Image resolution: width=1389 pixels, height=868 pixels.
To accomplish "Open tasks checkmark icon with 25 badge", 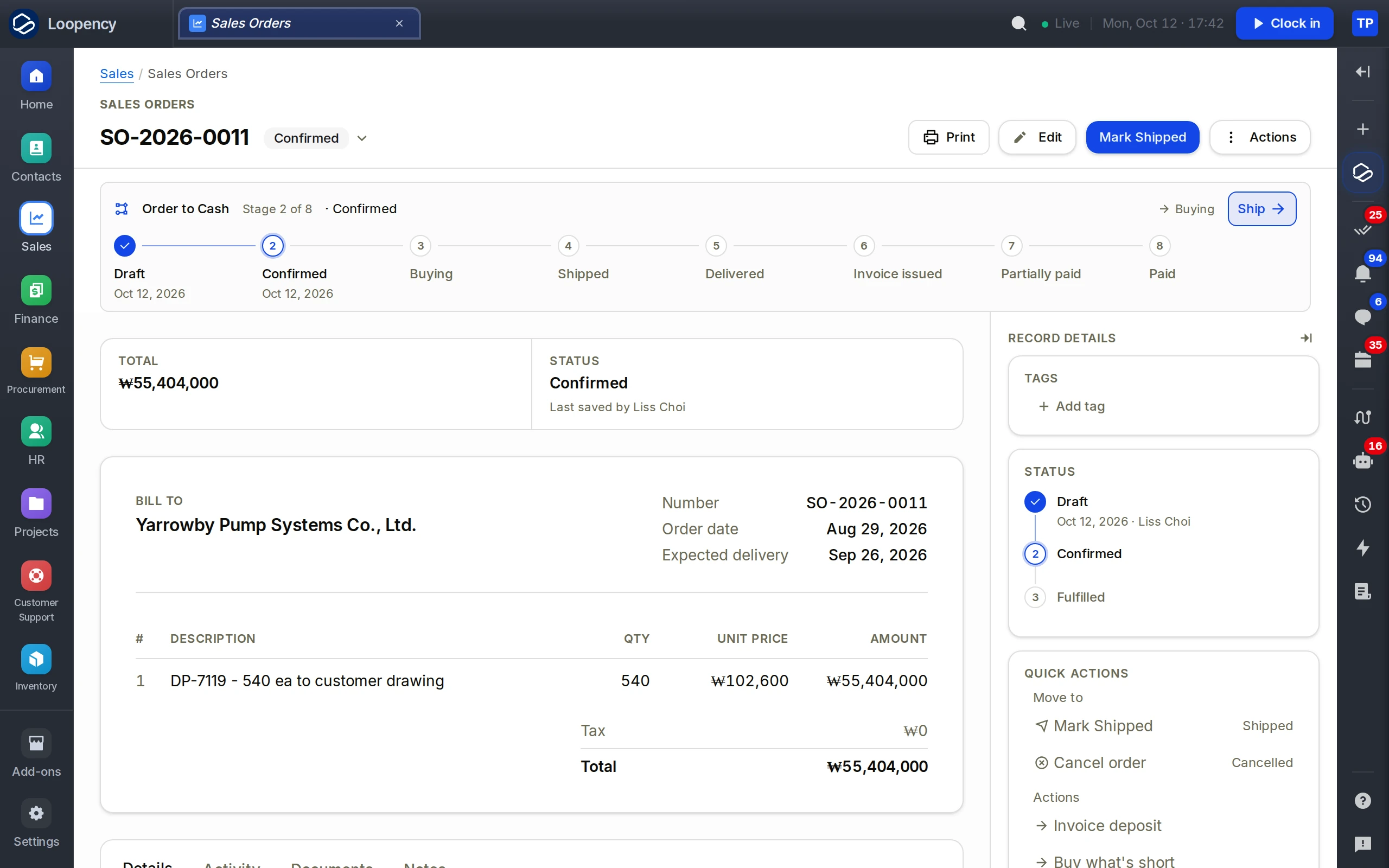I will point(1362,229).
